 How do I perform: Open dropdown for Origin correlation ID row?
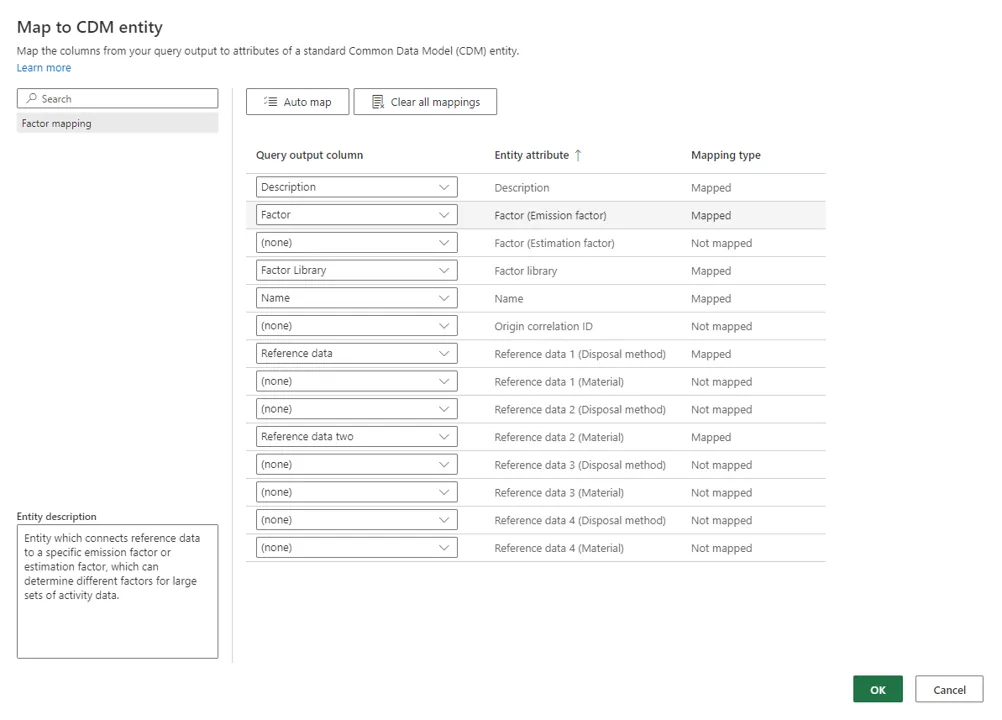pos(357,326)
